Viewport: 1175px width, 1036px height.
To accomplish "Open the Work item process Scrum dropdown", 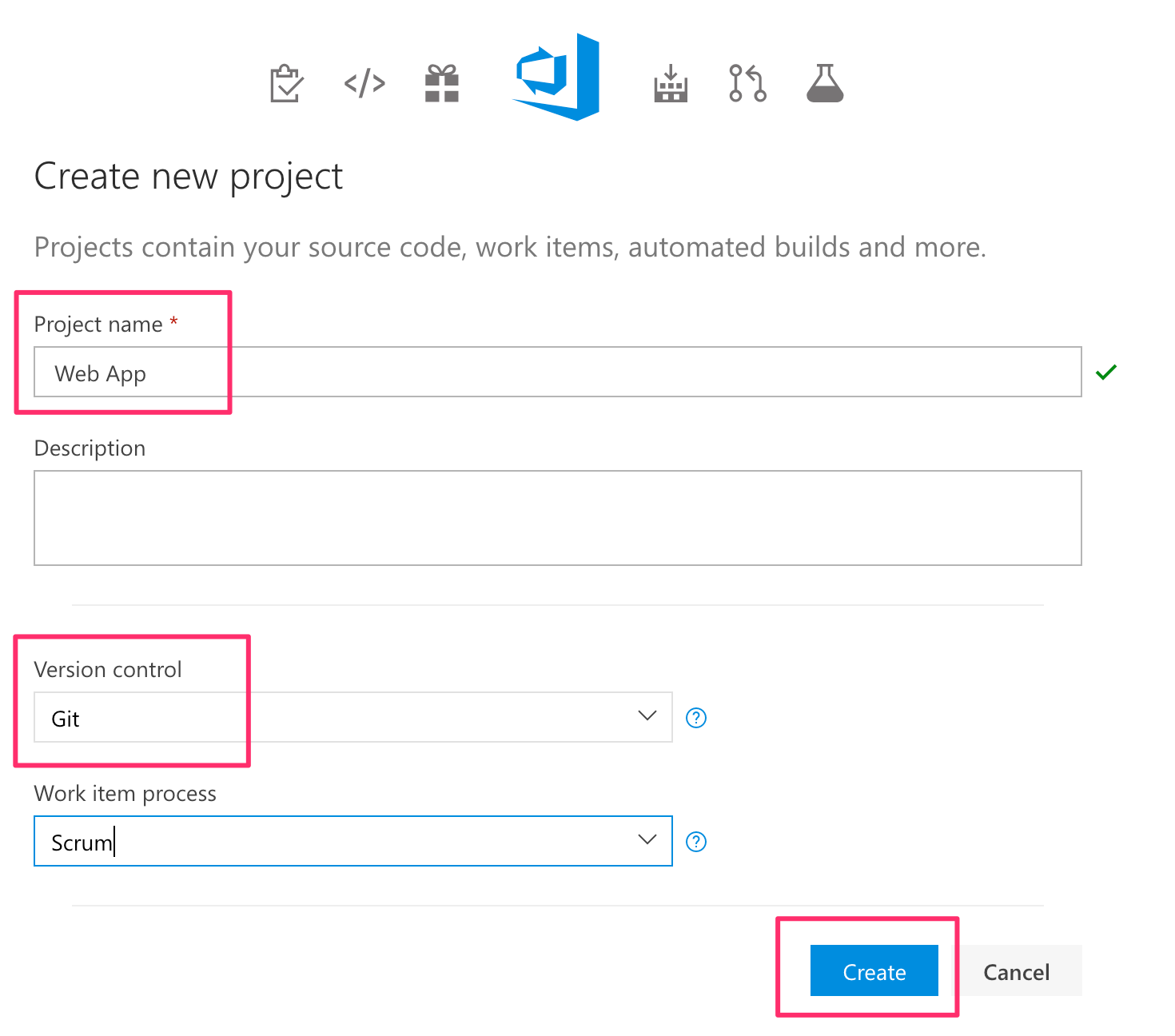I will (x=352, y=841).
